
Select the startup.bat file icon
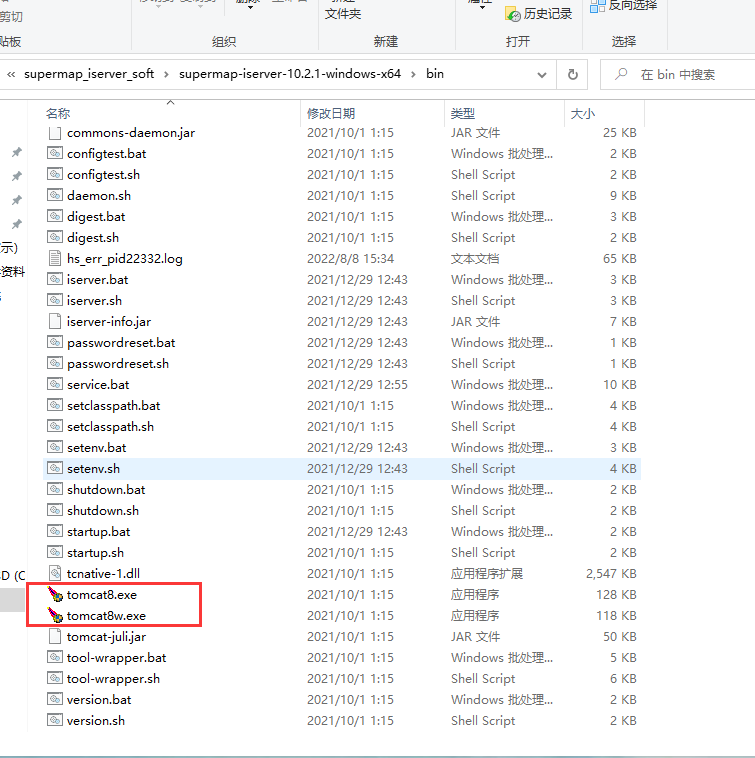click(x=55, y=532)
